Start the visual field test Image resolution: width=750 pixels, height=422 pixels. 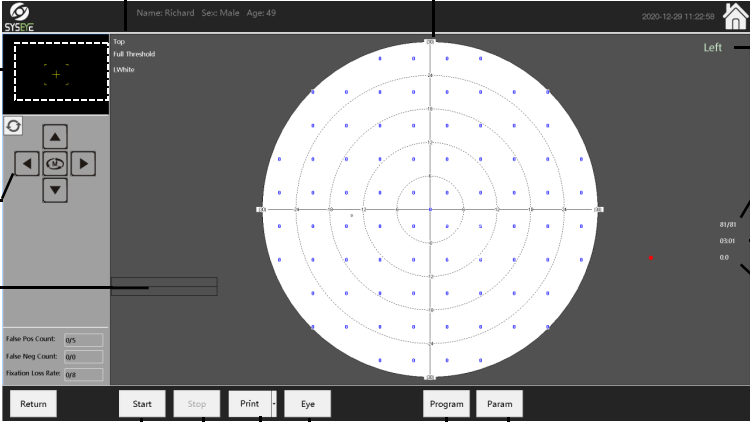pos(142,404)
